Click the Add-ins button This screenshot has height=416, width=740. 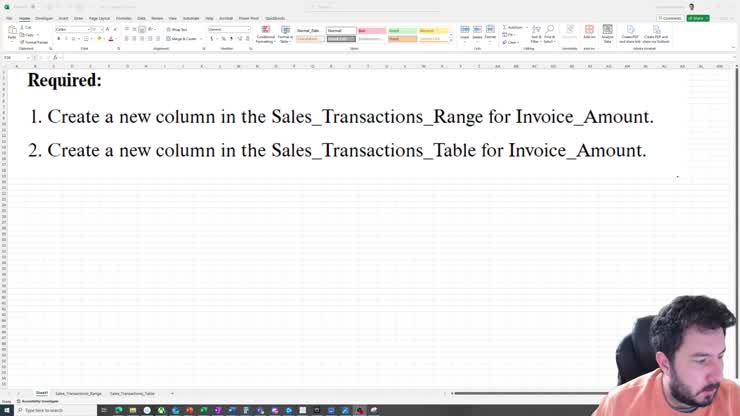tap(589, 32)
